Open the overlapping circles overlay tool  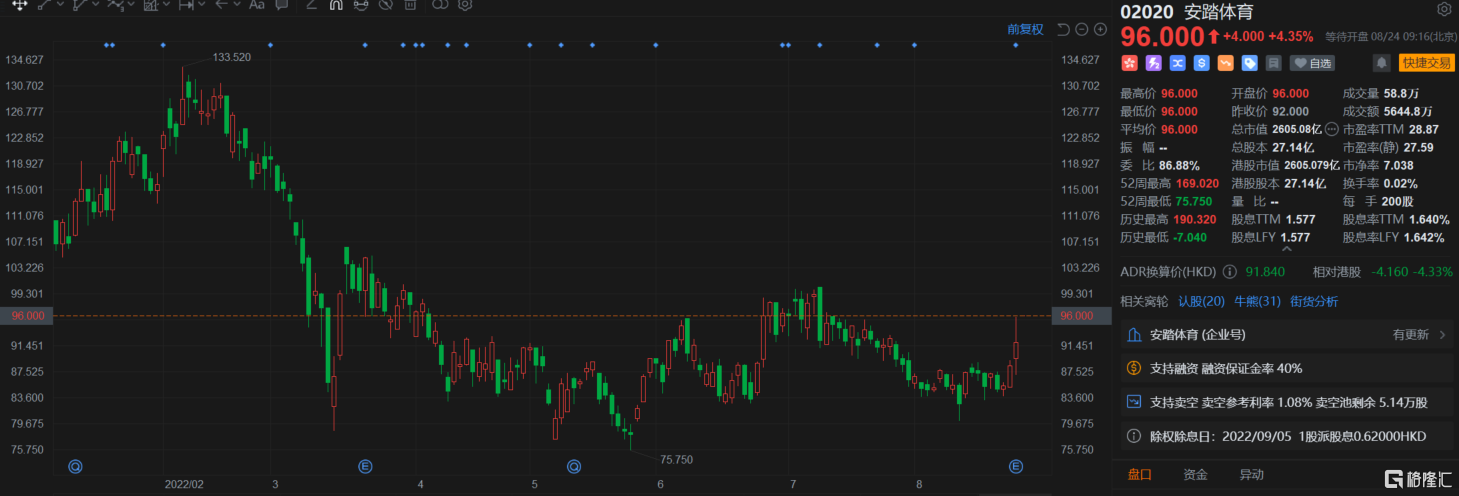click(440, 4)
